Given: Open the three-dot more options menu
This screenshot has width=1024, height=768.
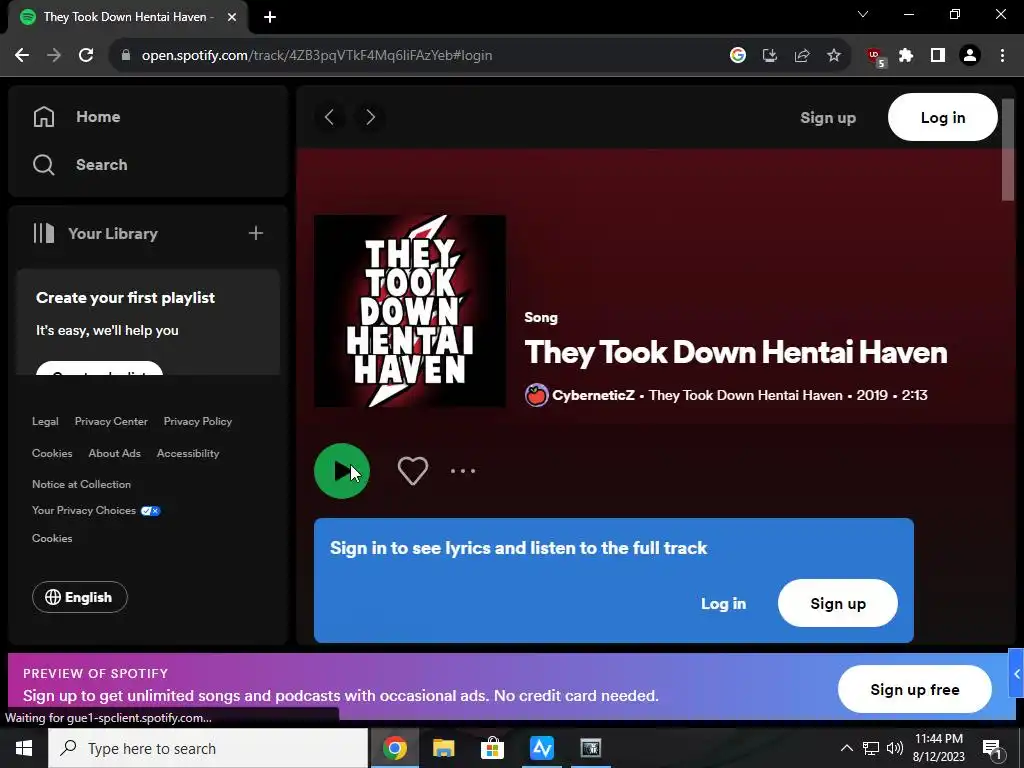Looking at the screenshot, I should point(463,471).
